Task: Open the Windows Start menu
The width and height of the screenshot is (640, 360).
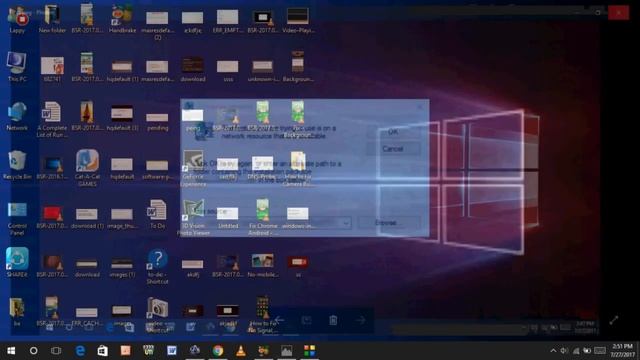Action: pyautogui.click(x=11, y=351)
